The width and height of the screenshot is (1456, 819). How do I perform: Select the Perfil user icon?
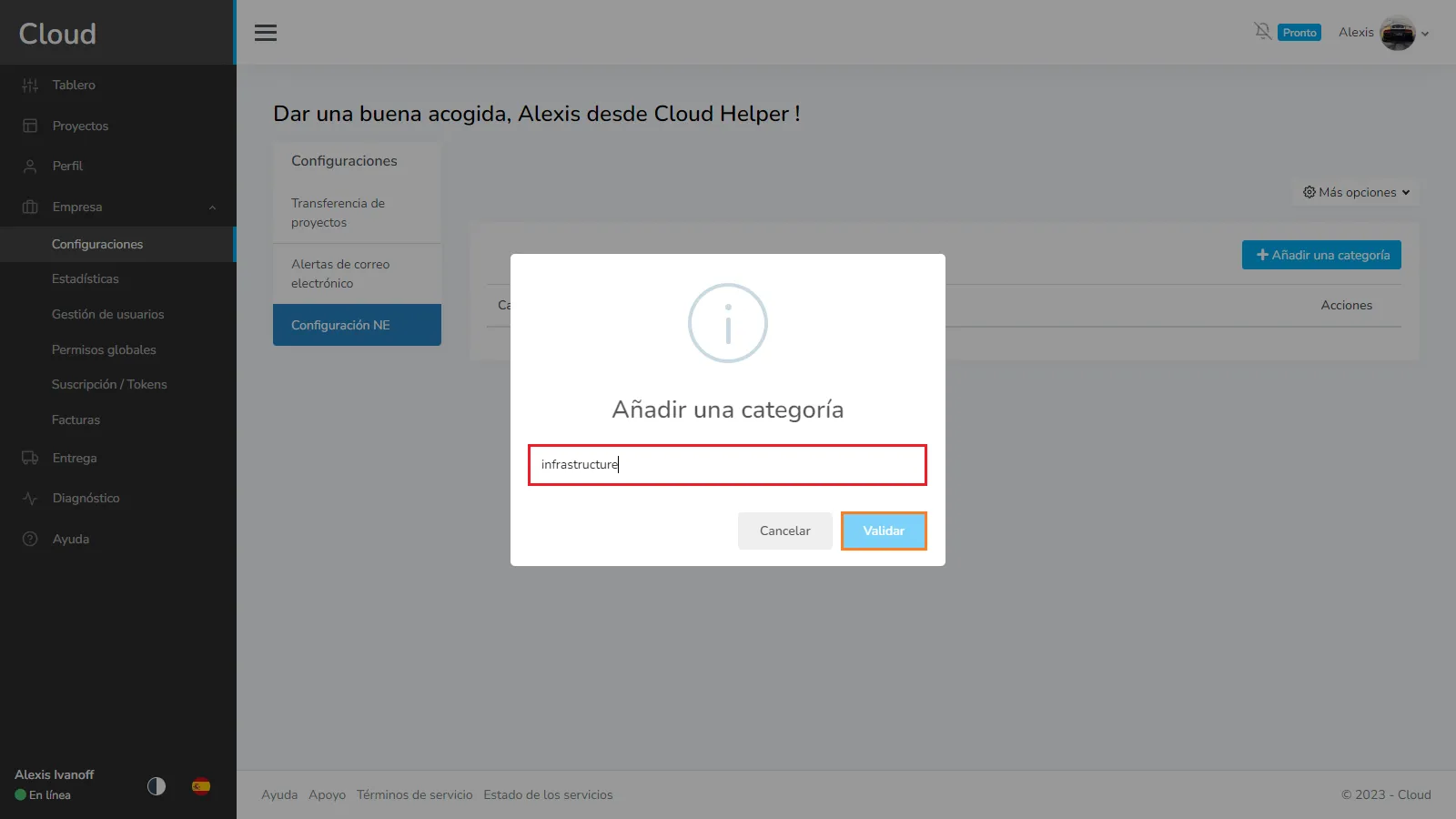click(x=30, y=167)
